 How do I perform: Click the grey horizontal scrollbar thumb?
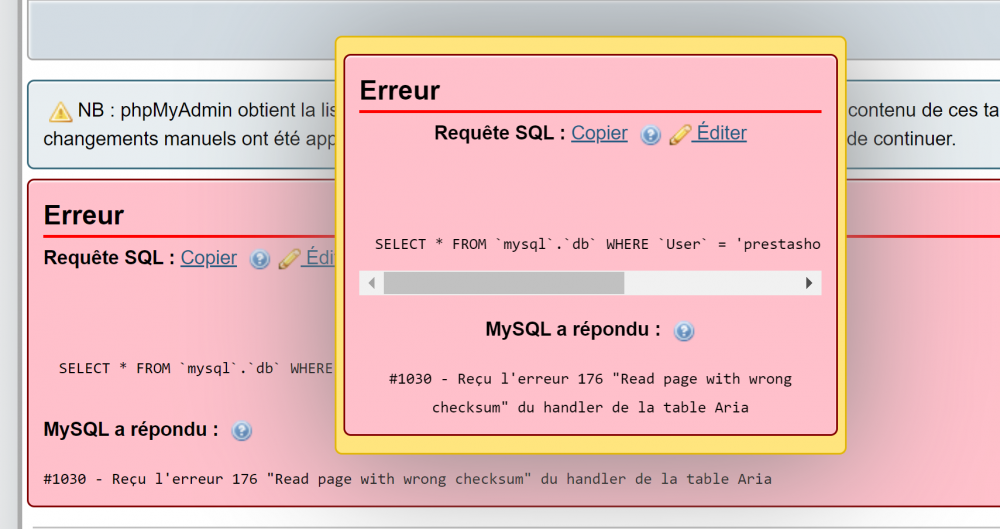504,283
